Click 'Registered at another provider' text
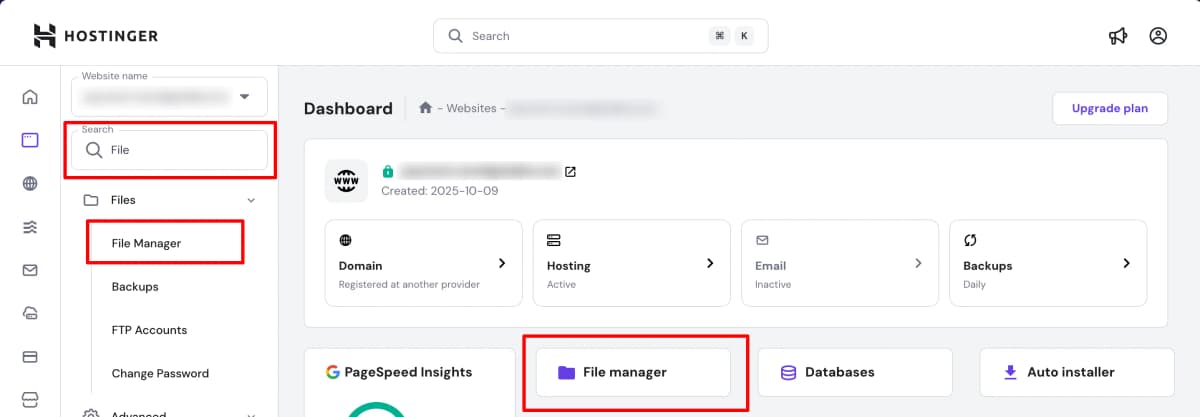This screenshot has width=1200, height=417. (x=409, y=284)
